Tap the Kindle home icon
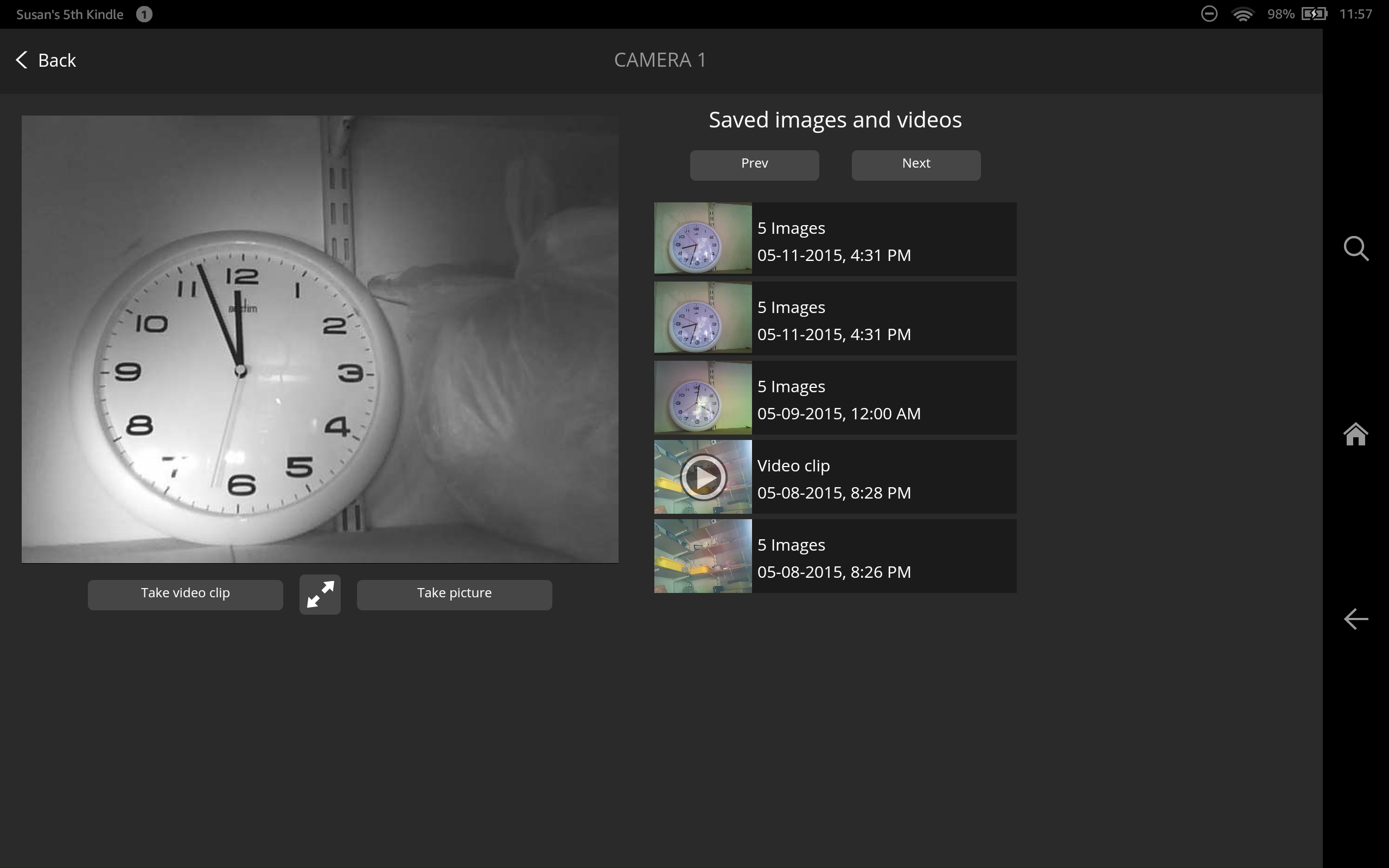The height and width of the screenshot is (868, 1389). click(1356, 434)
